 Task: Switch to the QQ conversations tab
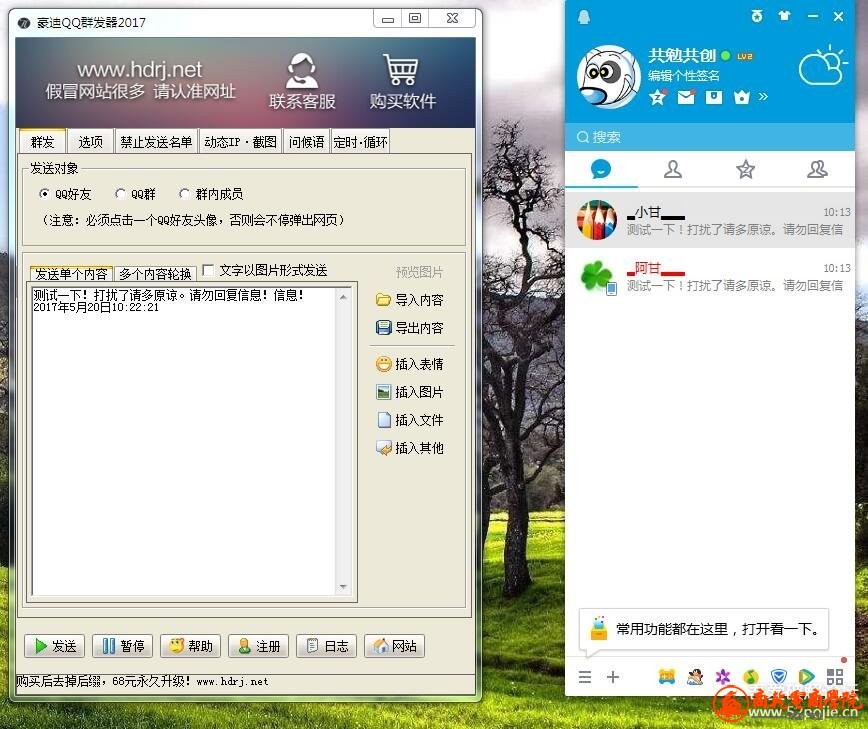pos(601,169)
